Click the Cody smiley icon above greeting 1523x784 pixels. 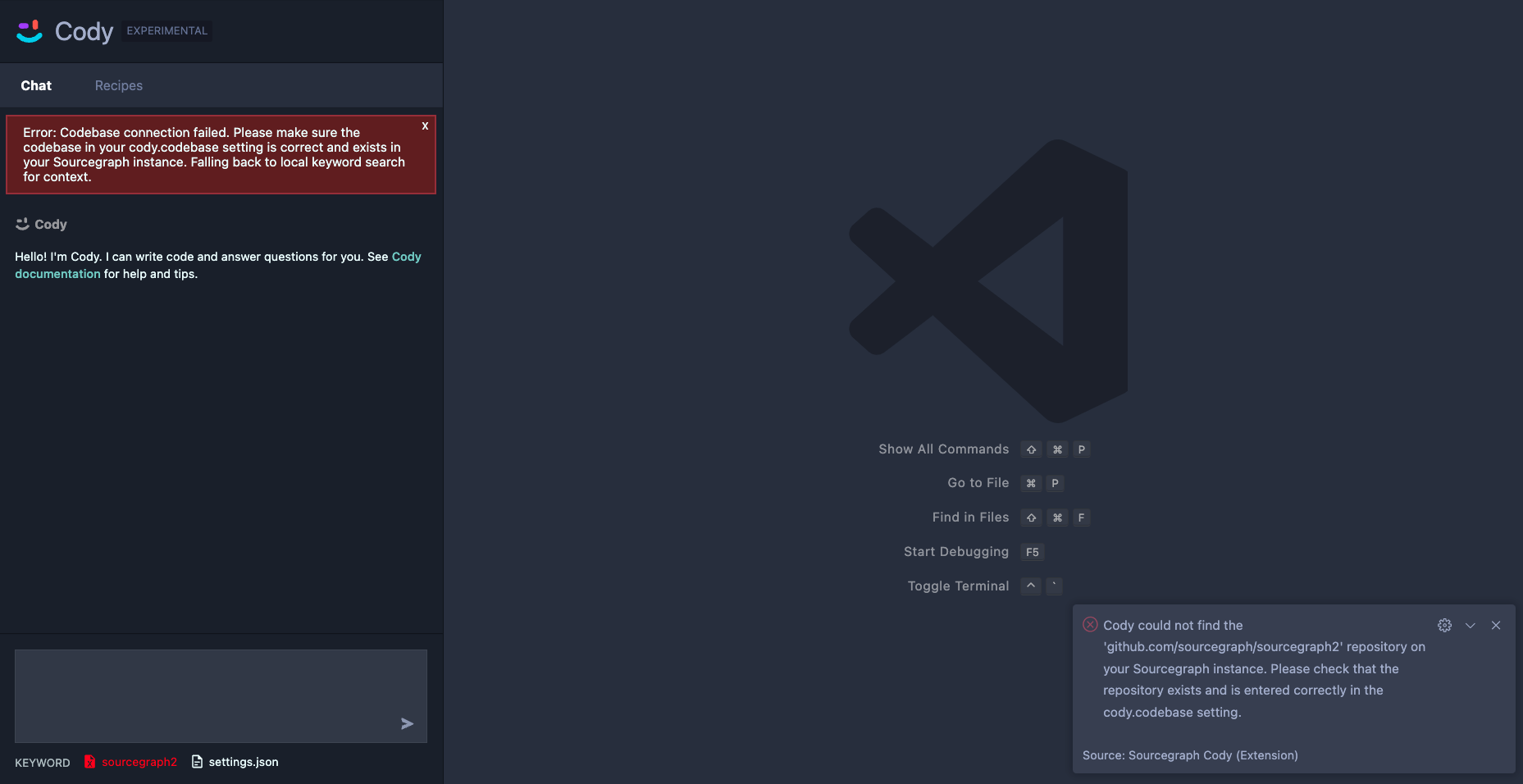point(22,224)
